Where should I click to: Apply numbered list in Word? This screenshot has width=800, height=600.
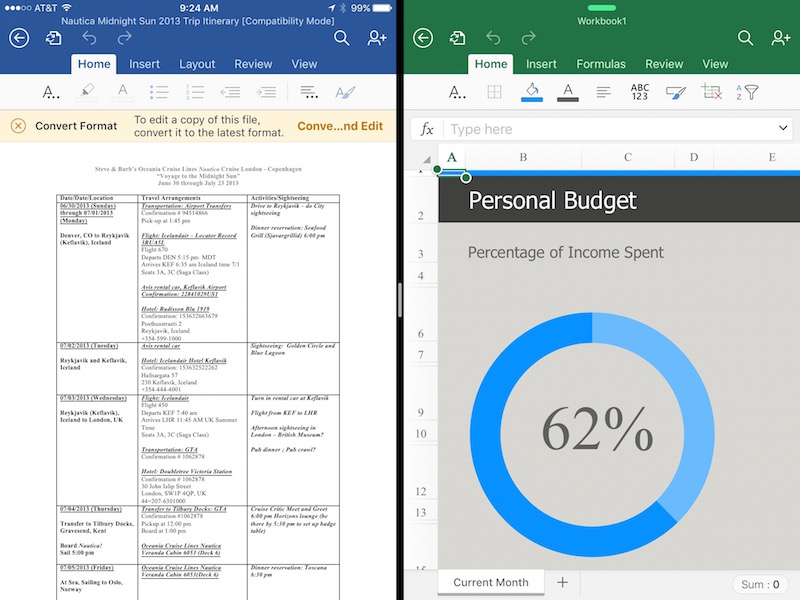point(195,92)
